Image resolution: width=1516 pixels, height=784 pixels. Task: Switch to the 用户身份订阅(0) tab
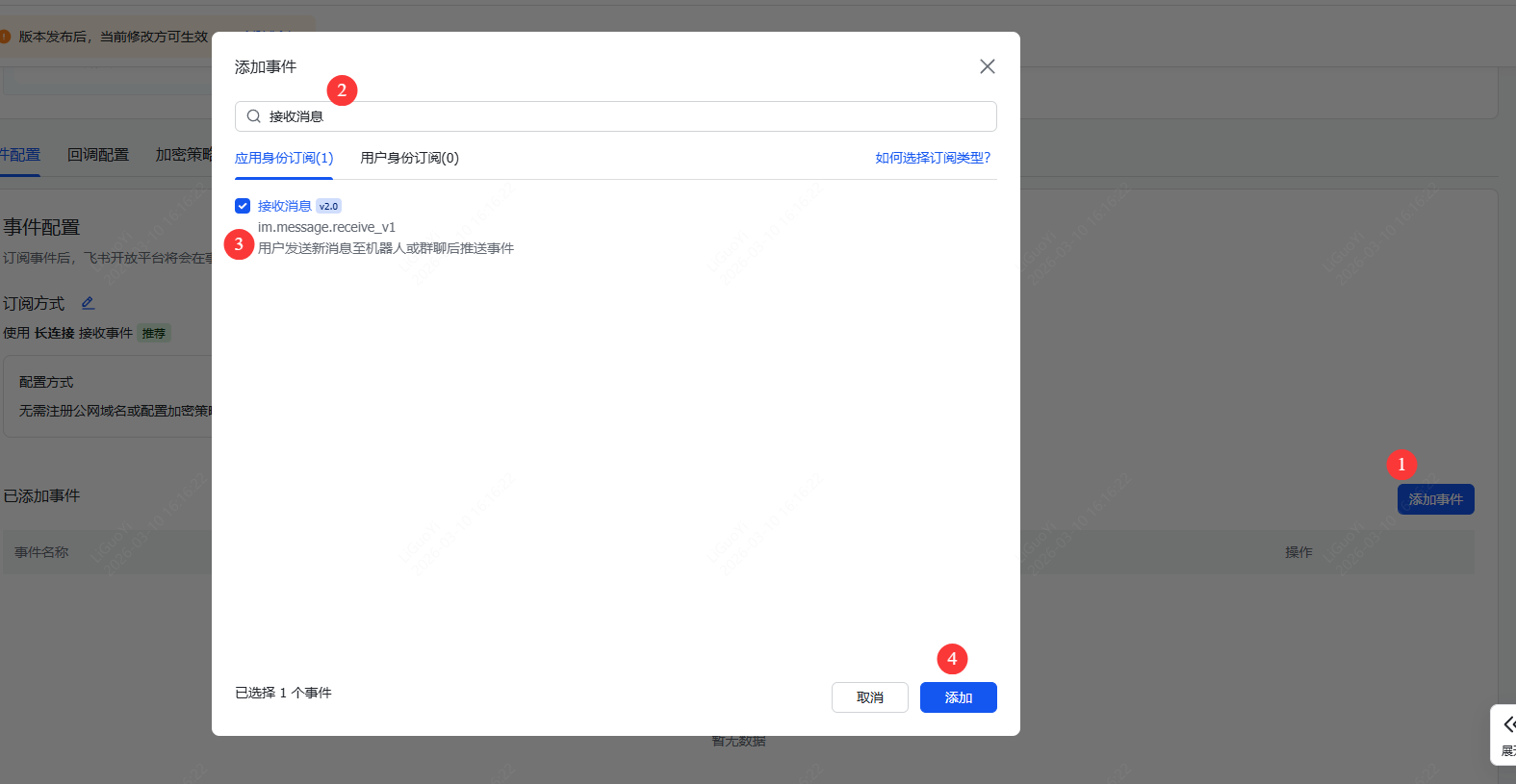click(x=409, y=158)
